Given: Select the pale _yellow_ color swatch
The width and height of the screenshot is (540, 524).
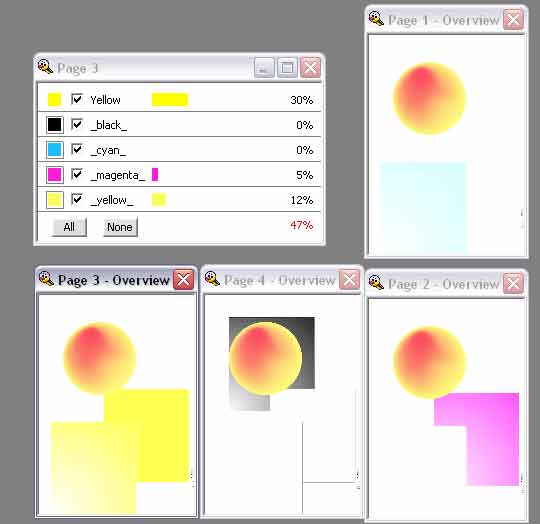Looking at the screenshot, I should [55, 200].
